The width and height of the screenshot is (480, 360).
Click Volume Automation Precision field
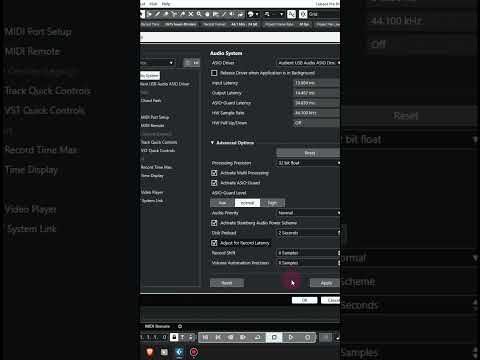click(x=308, y=263)
